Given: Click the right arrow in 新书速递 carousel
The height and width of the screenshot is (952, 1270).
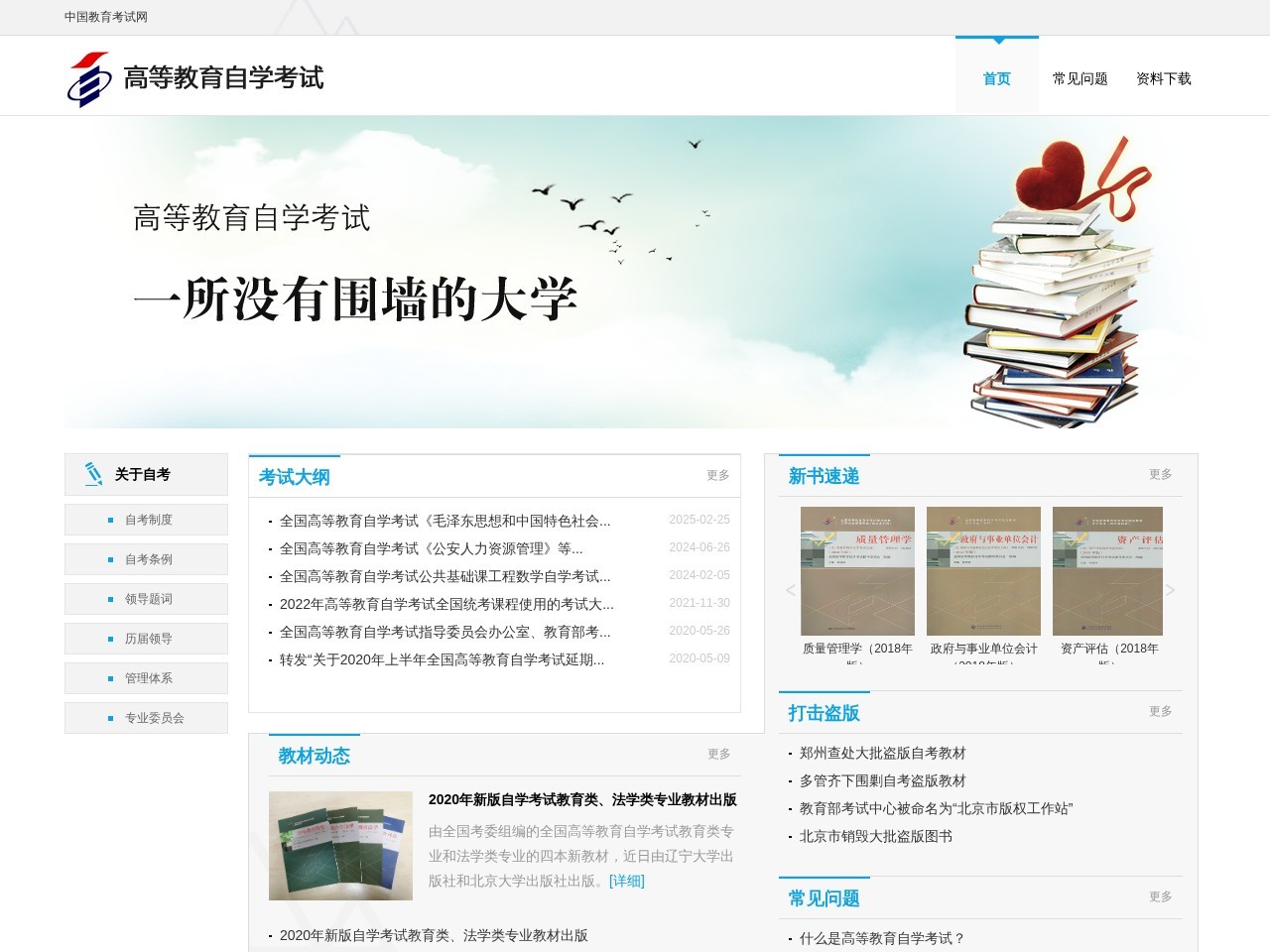Looking at the screenshot, I should coord(1172,589).
